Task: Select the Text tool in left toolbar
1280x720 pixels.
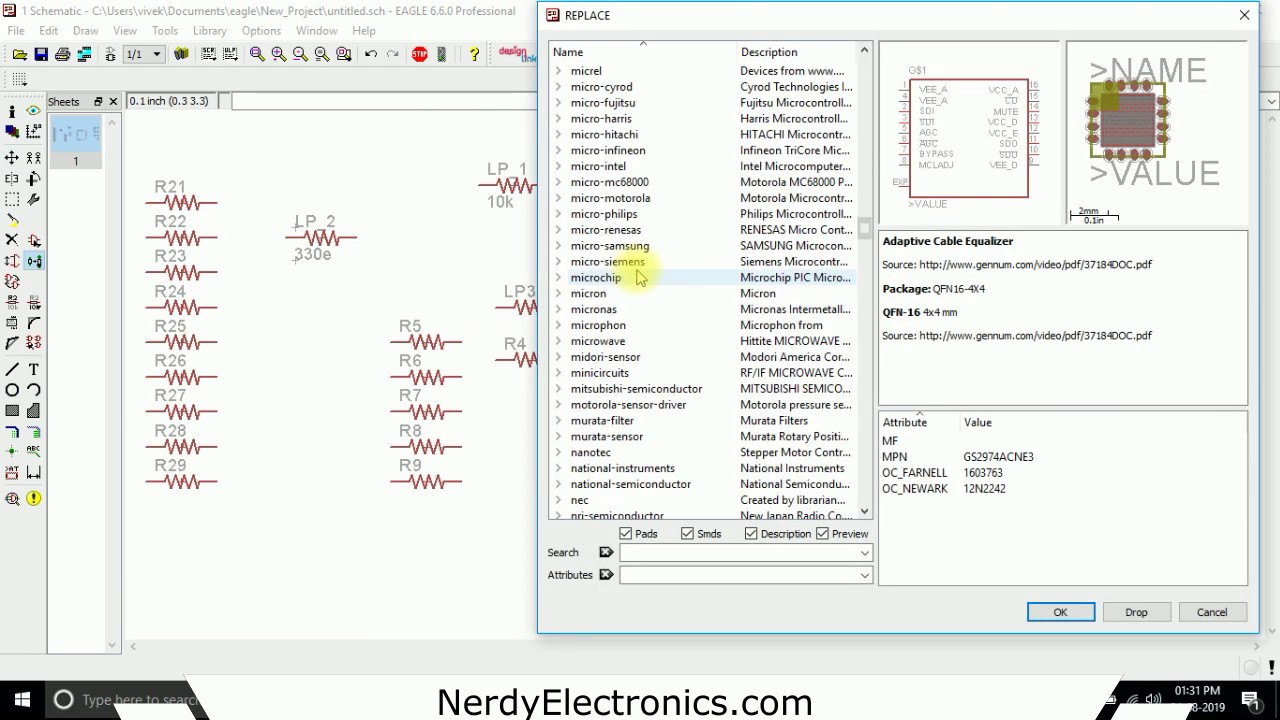Action: click(x=34, y=369)
